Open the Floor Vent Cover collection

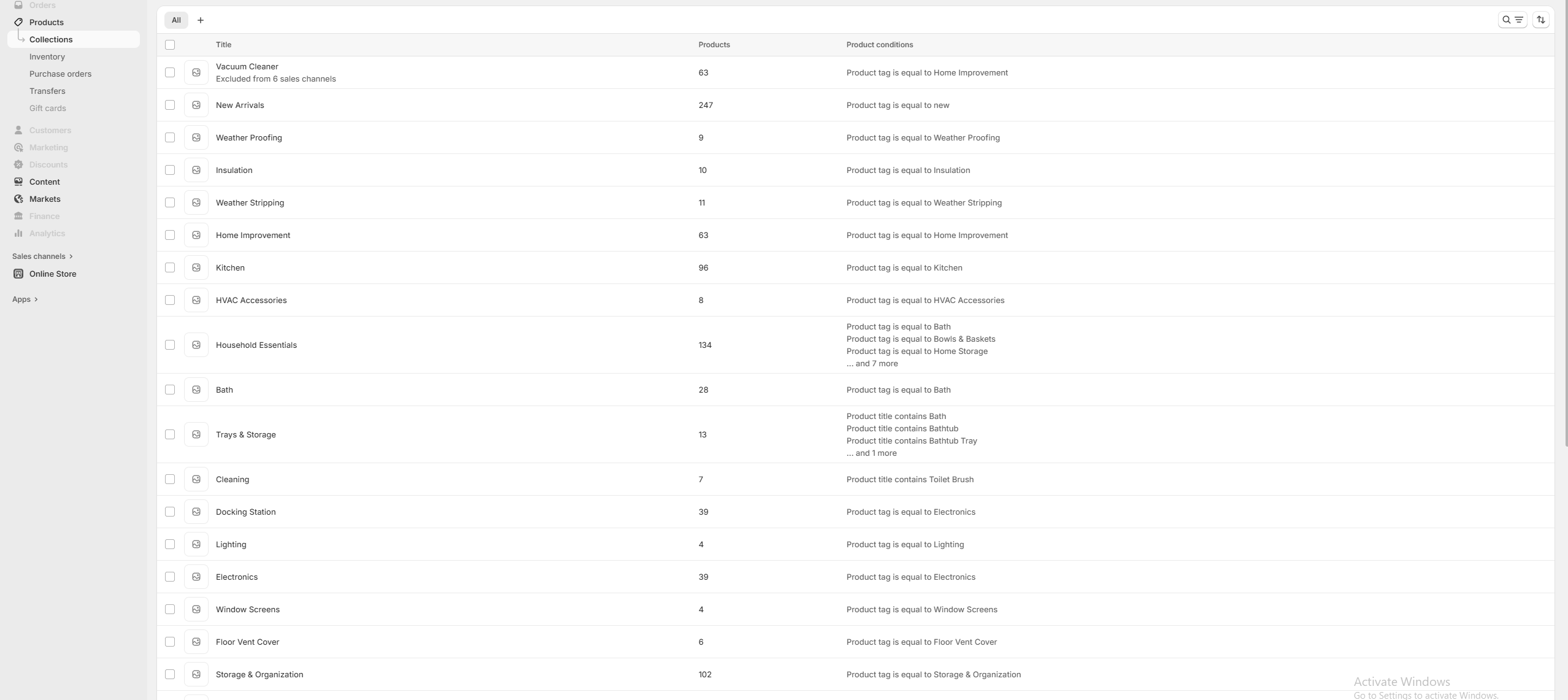click(247, 642)
